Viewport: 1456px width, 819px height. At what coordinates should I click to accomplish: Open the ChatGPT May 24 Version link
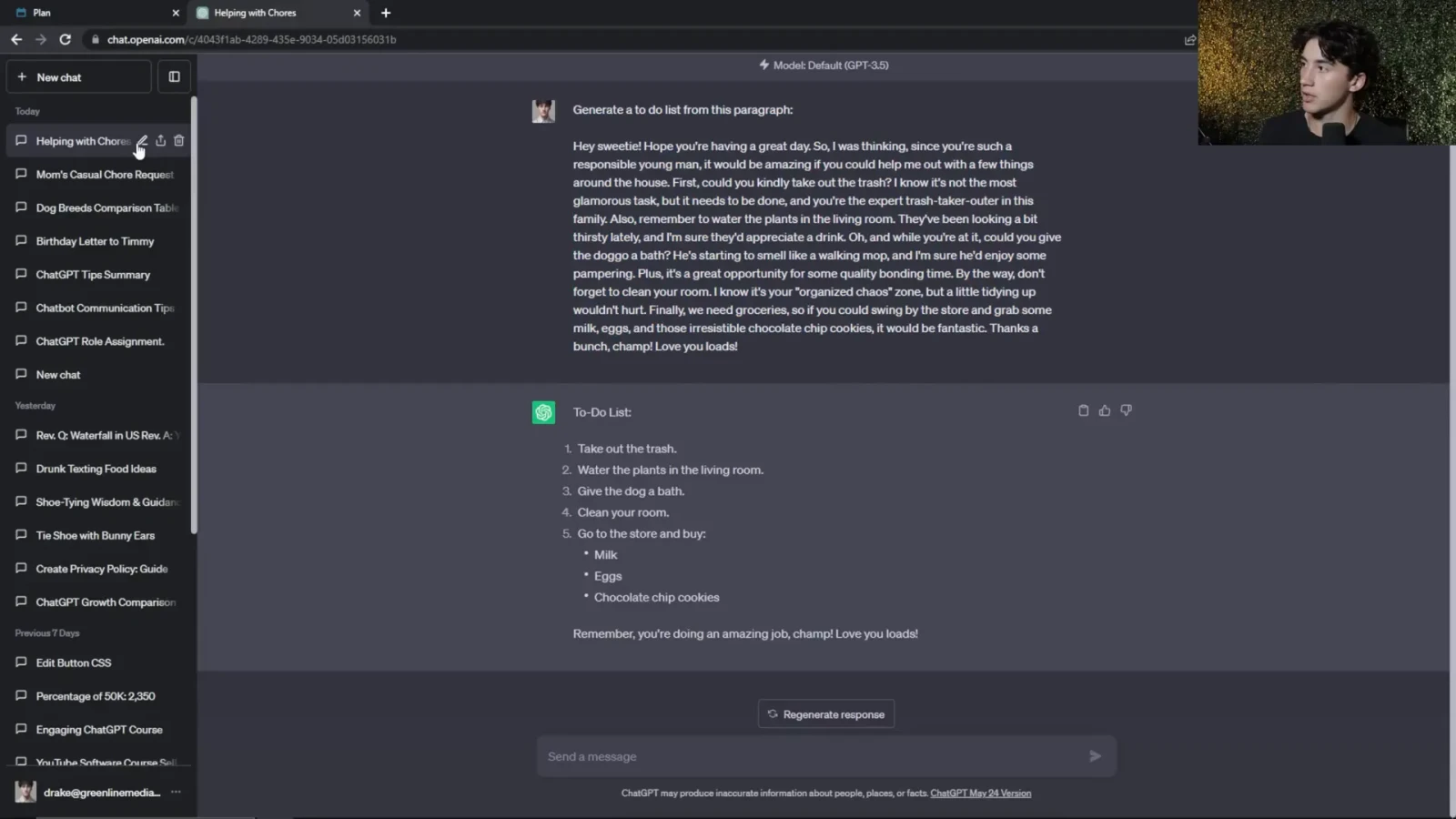980,794
